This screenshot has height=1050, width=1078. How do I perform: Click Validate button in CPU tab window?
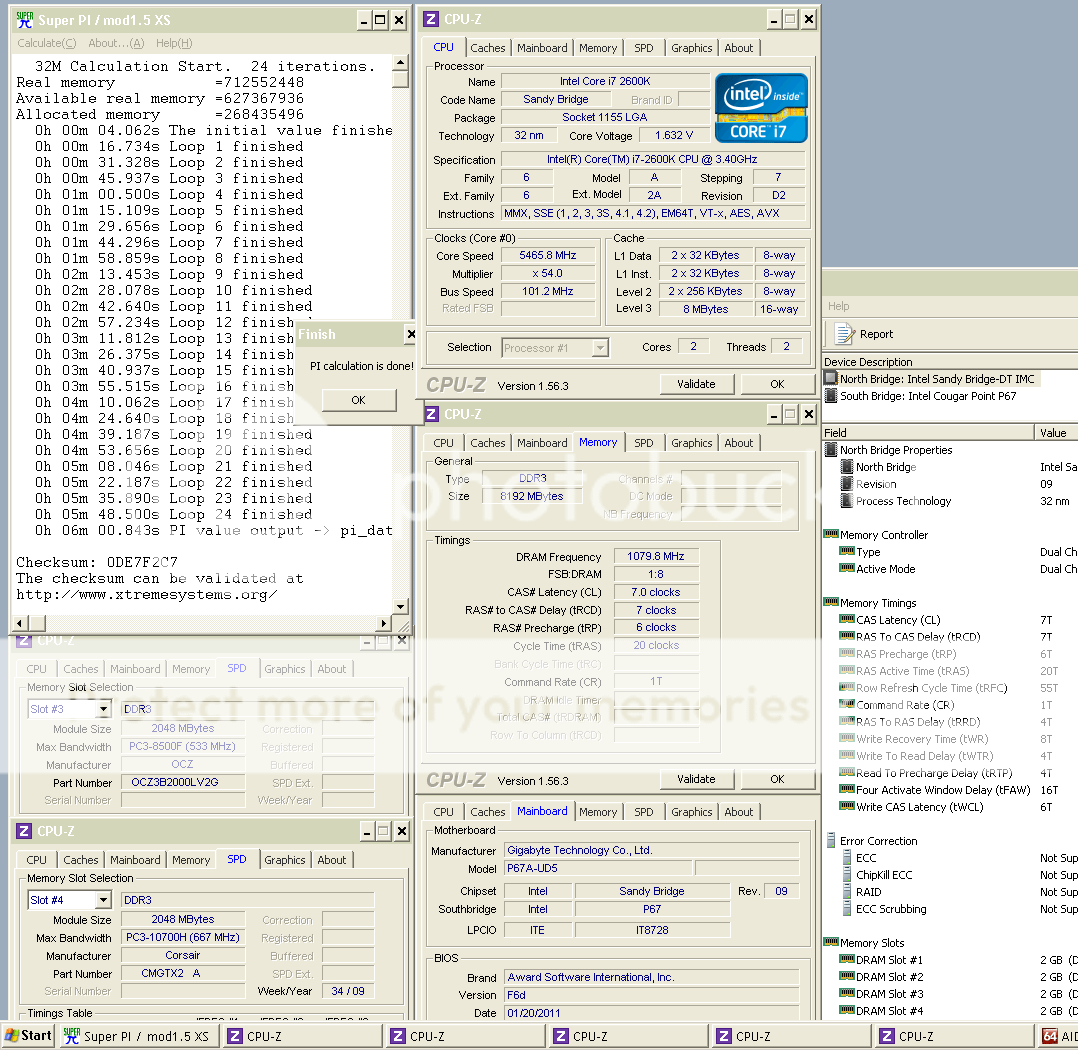(696, 384)
